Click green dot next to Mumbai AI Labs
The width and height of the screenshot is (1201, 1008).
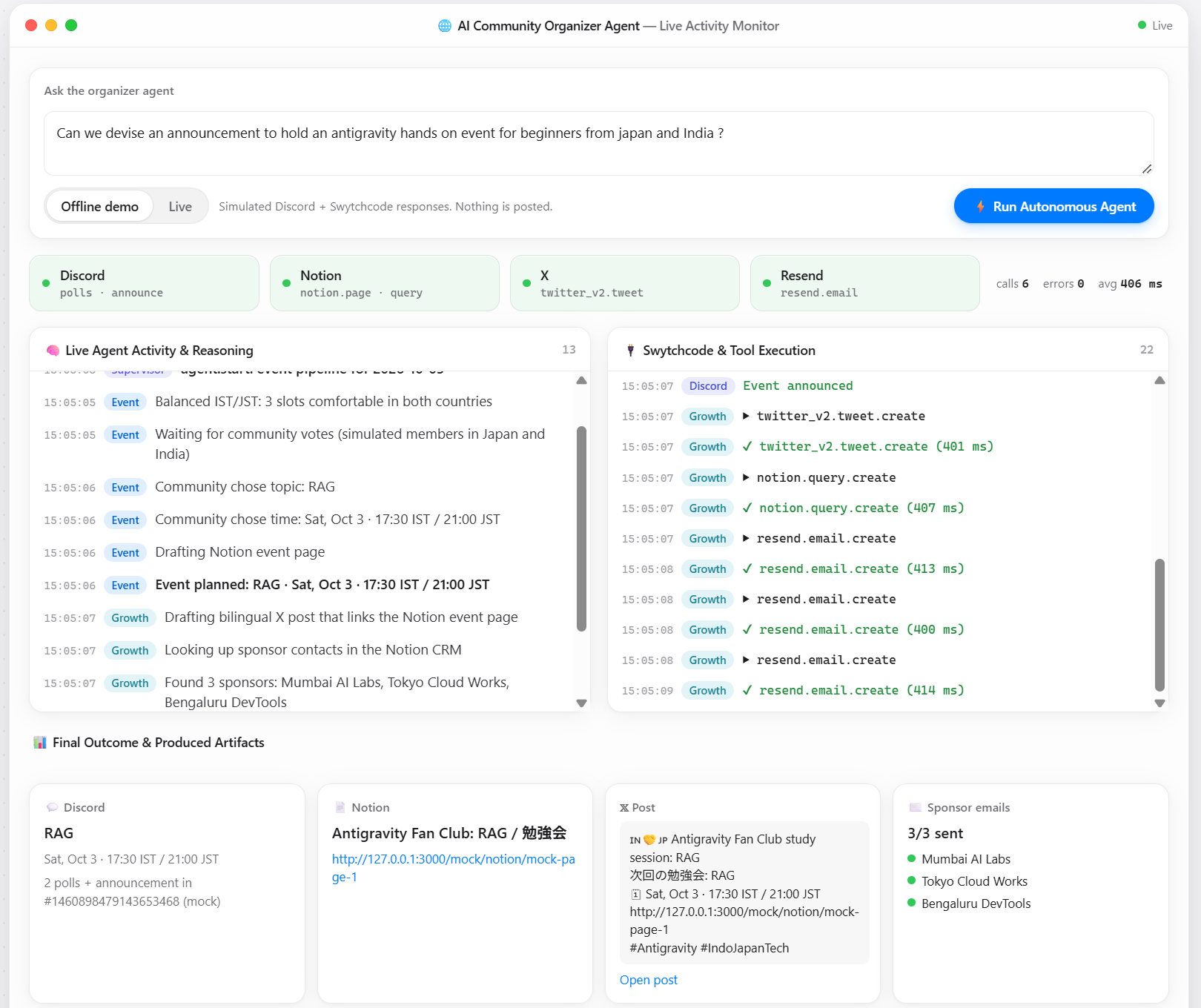pos(912,858)
